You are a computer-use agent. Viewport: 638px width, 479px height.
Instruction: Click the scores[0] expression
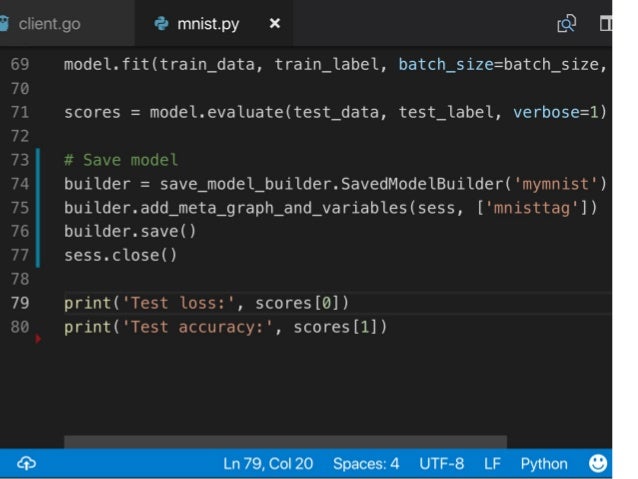coord(297,303)
